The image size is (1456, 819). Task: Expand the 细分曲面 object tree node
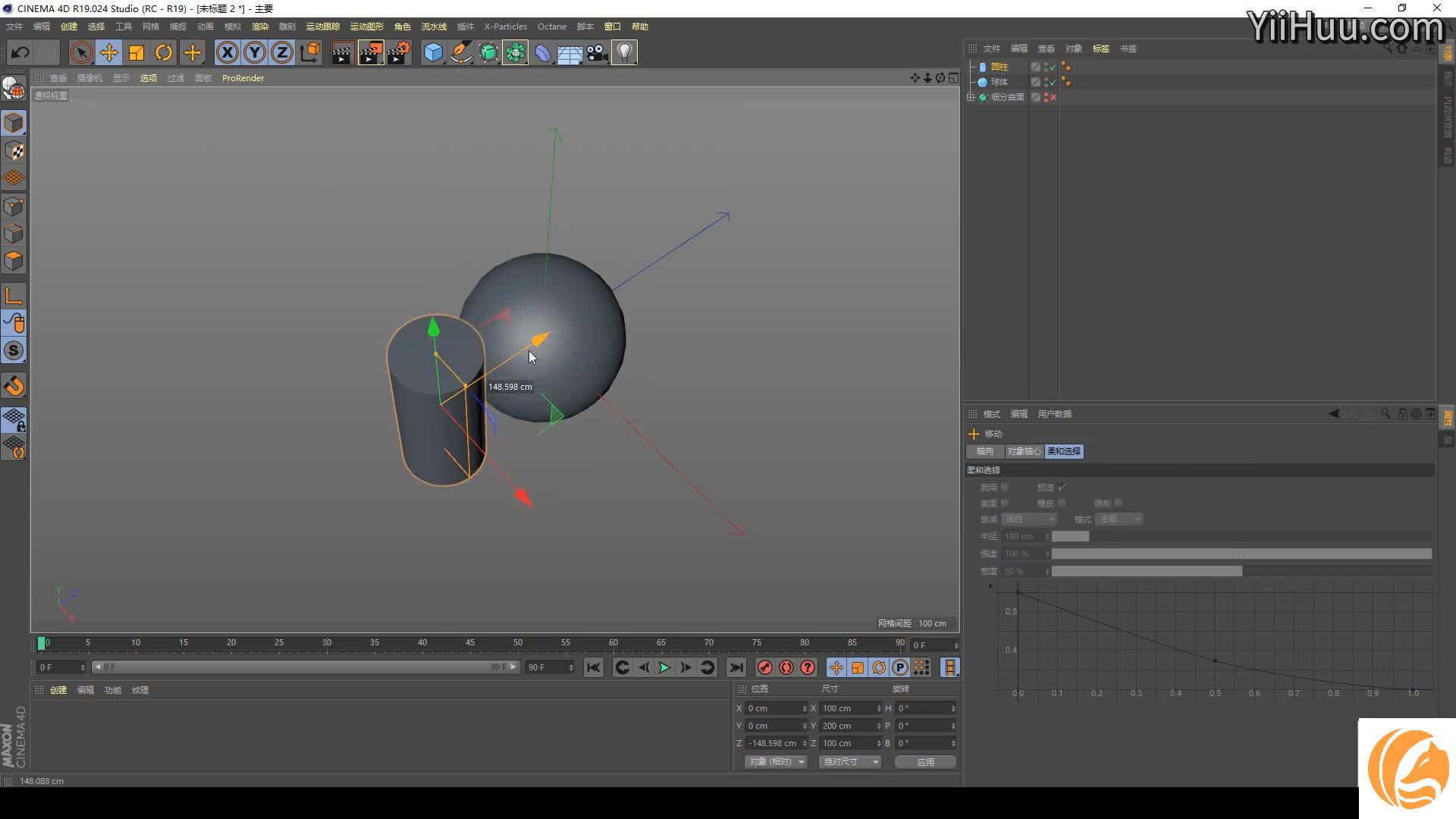971,97
